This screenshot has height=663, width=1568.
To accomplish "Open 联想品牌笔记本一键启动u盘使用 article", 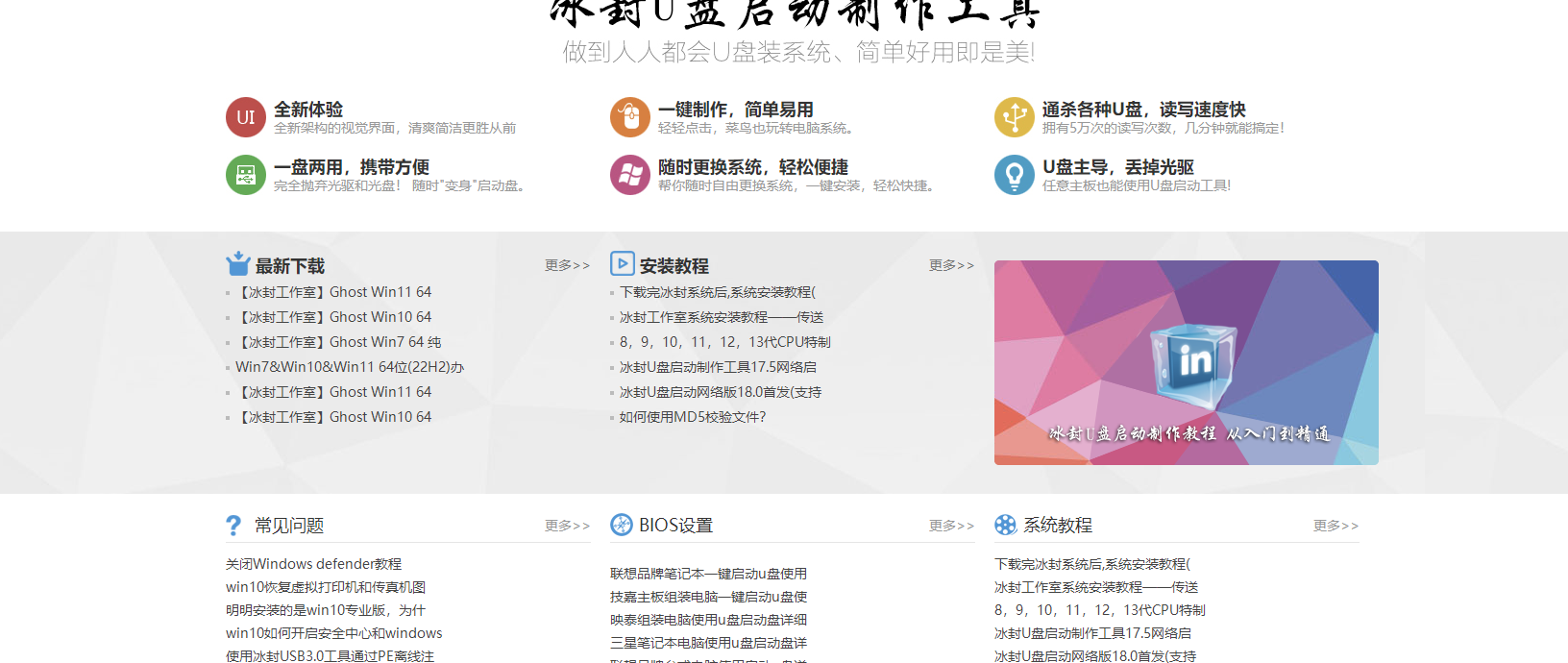I will pyautogui.click(x=709, y=574).
